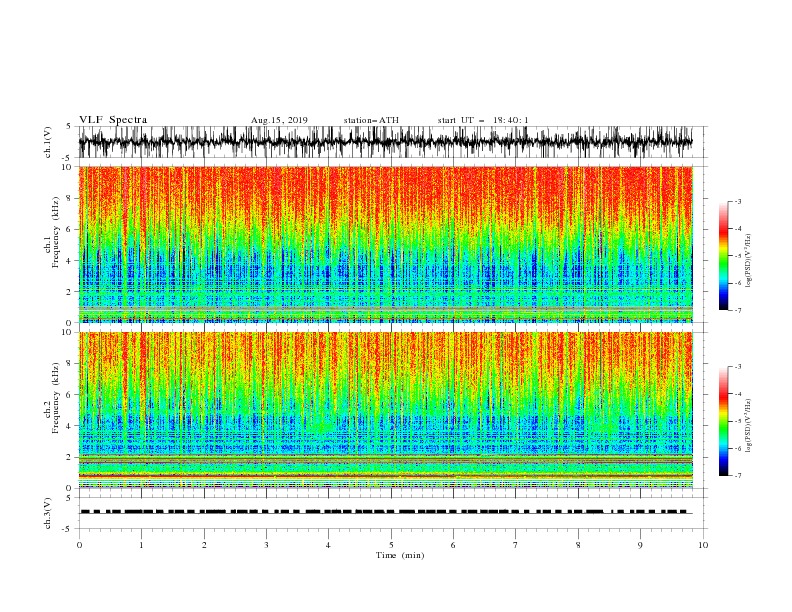This screenshot has height=612, width=792.
Task: Click the ch.1 voltage waveform trace
Action: (x=385, y=142)
